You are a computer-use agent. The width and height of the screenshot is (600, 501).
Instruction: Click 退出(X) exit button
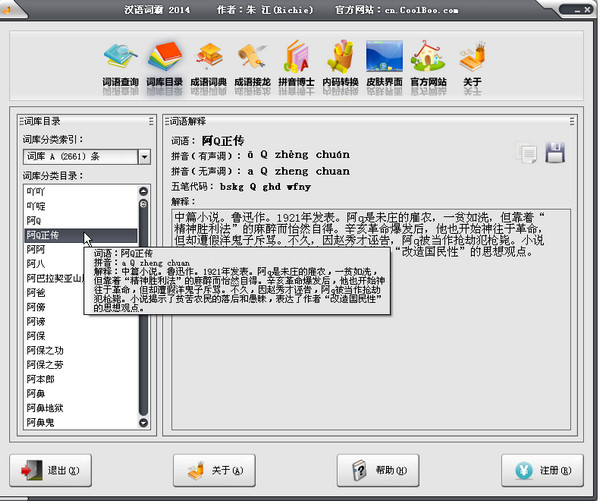pyautogui.click(x=51, y=470)
